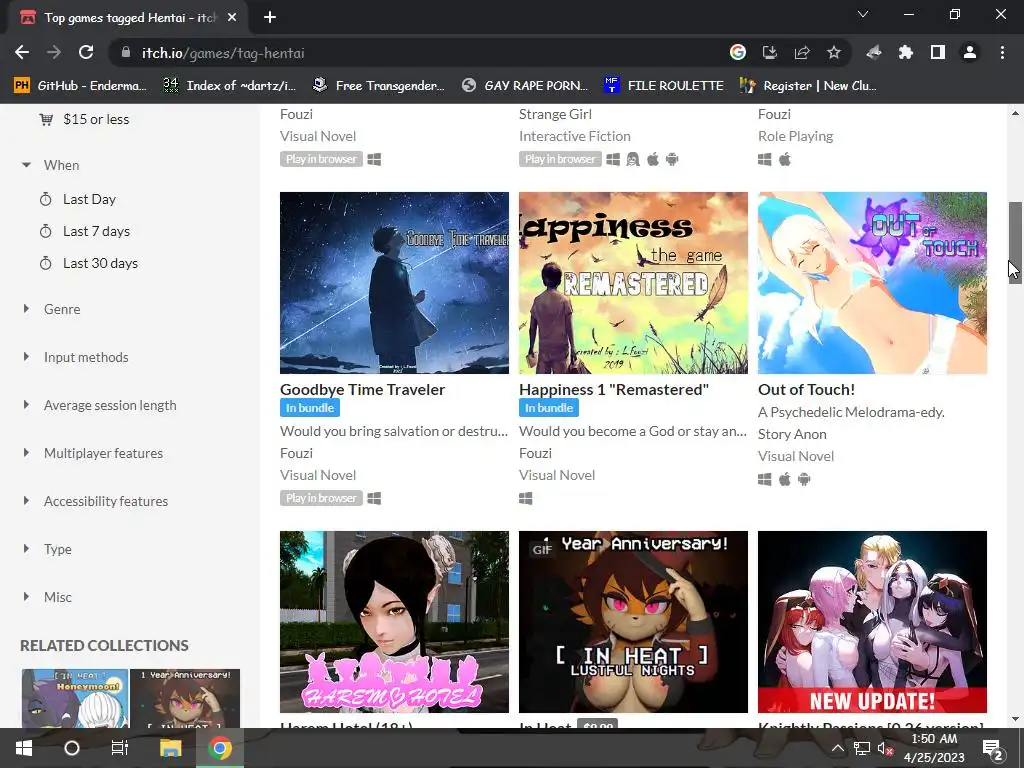Bookmark this page with the star icon
Viewport: 1024px width, 768px height.
[834, 53]
